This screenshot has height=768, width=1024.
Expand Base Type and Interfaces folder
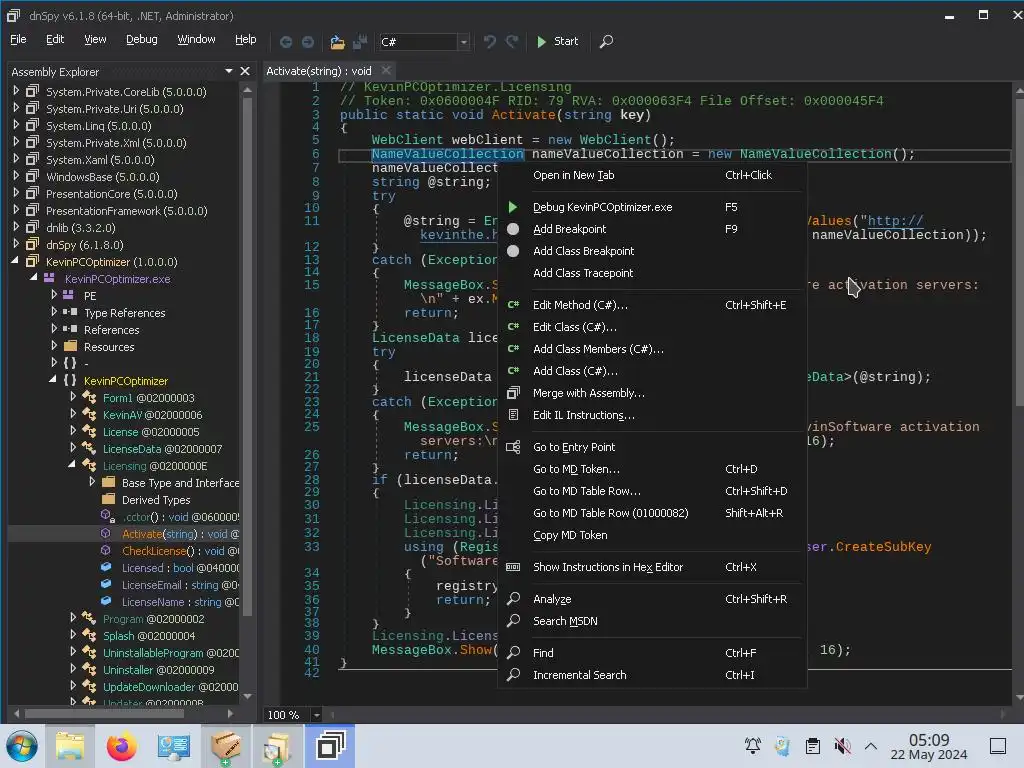tap(92, 481)
